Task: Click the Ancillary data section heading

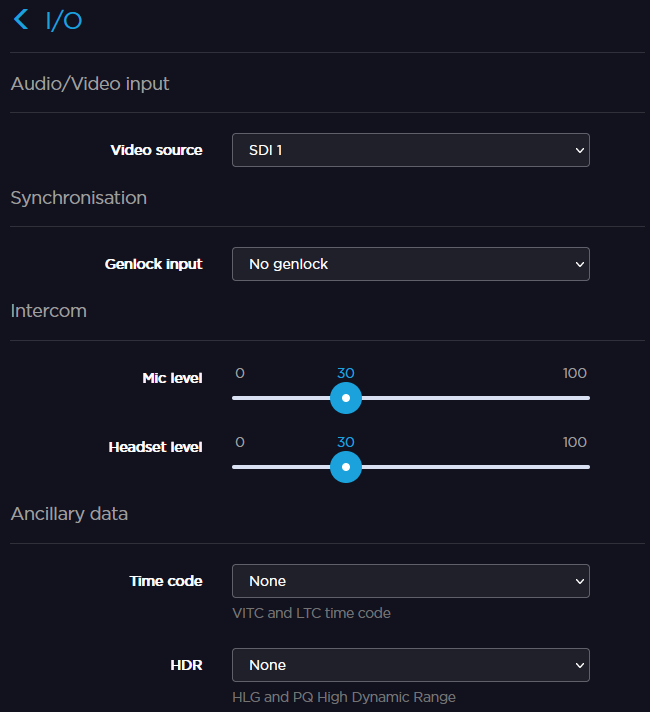Action: coord(69,514)
